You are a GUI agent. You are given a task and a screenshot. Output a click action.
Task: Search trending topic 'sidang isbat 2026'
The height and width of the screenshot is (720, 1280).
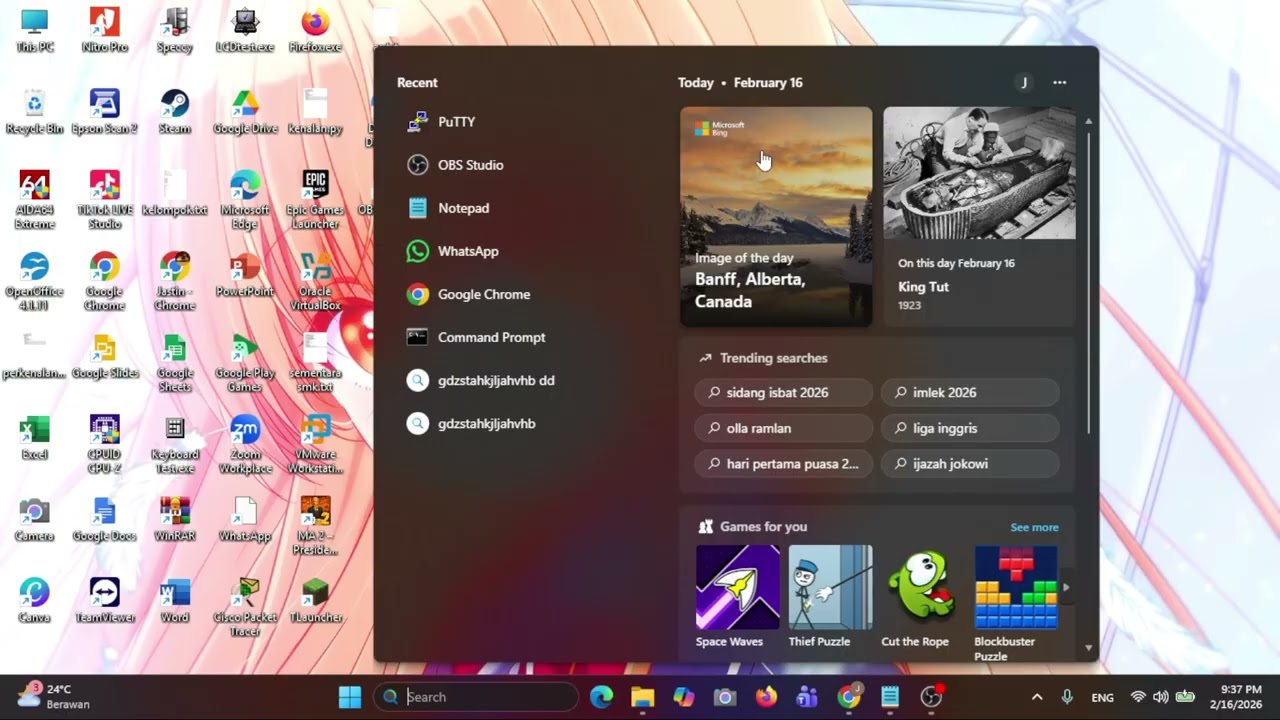click(783, 393)
